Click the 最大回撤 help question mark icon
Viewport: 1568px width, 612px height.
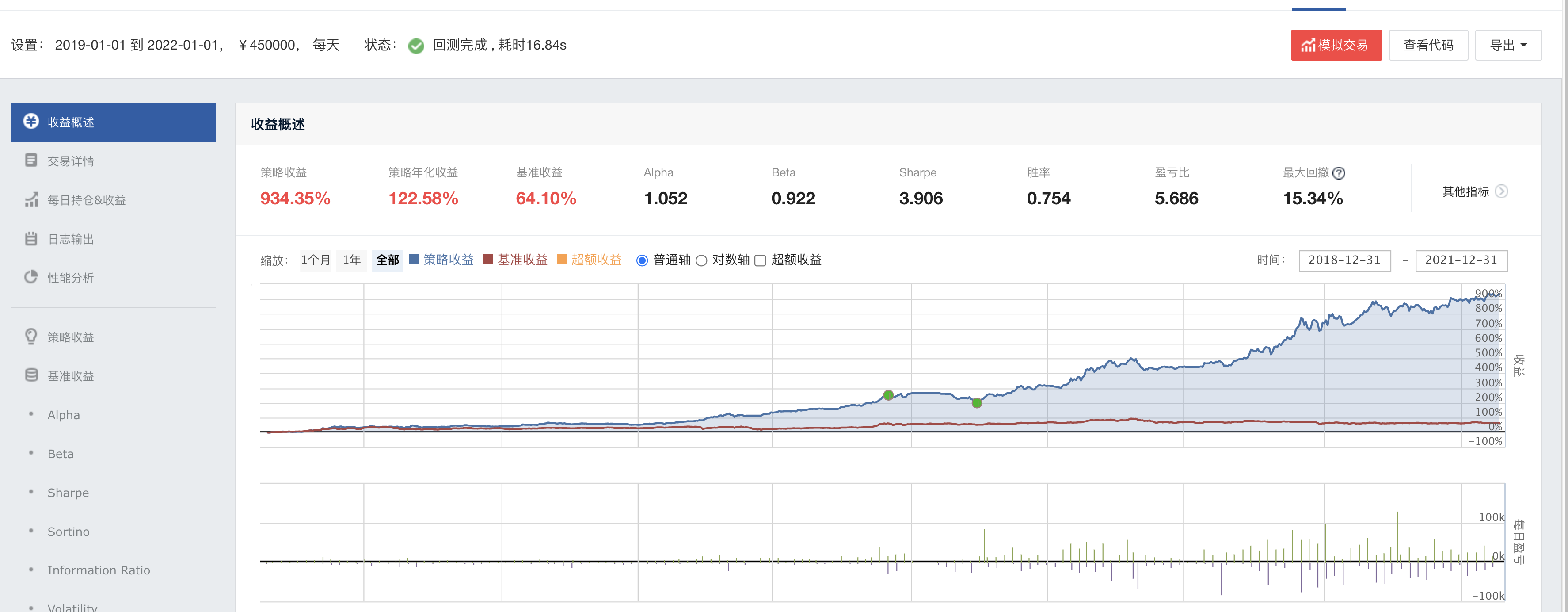1339,173
